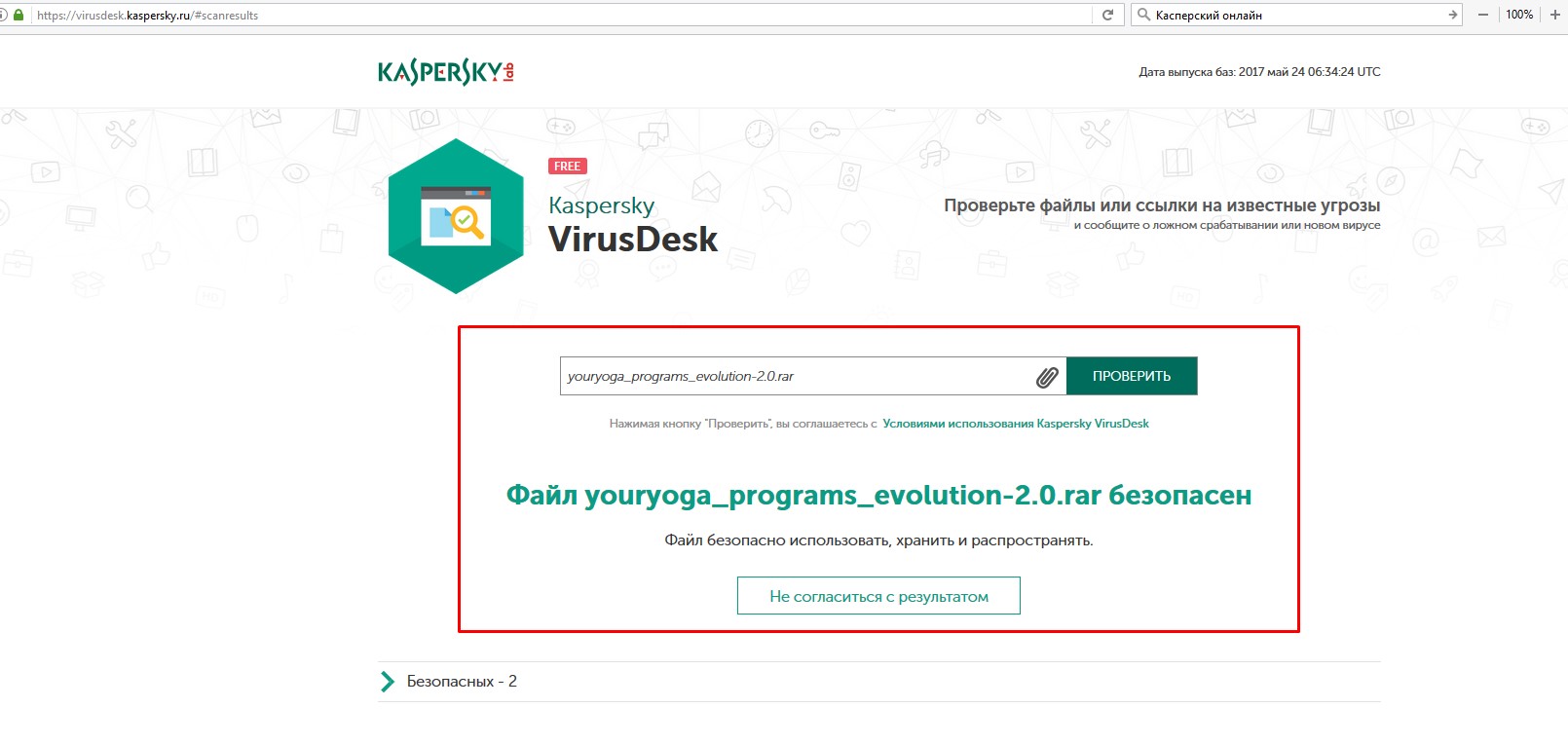Click the search magnifier icon in browser search box
Screen dimensions: 1568x745
coord(1143,15)
